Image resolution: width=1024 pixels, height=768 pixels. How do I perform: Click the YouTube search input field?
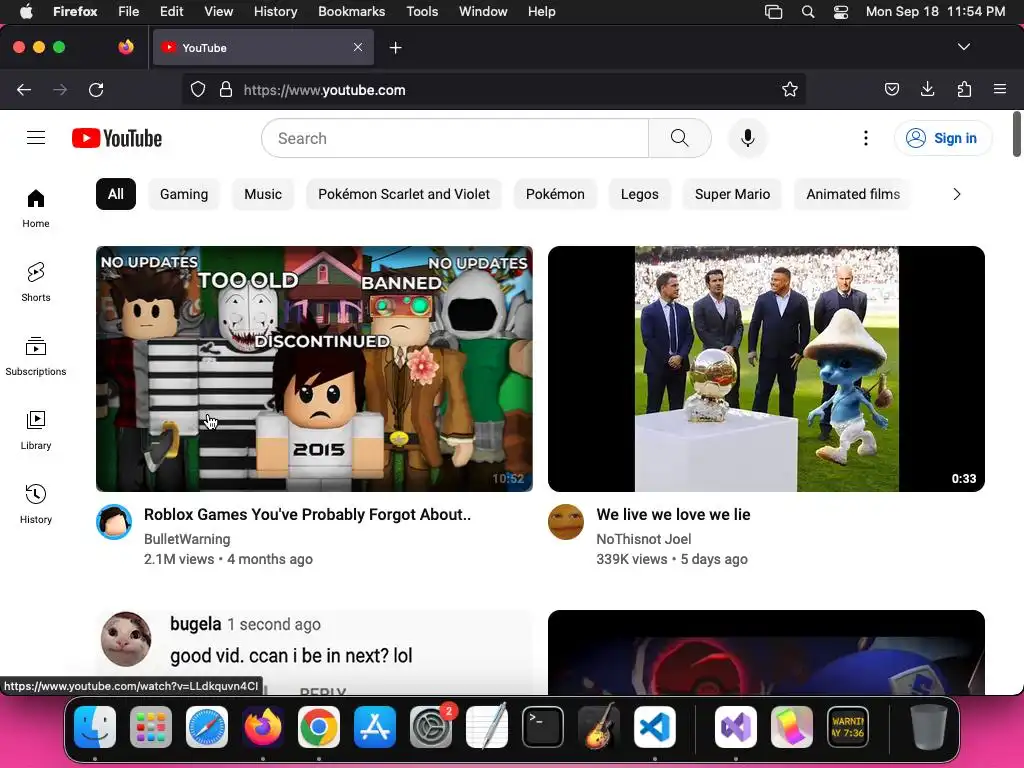point(455,138)
